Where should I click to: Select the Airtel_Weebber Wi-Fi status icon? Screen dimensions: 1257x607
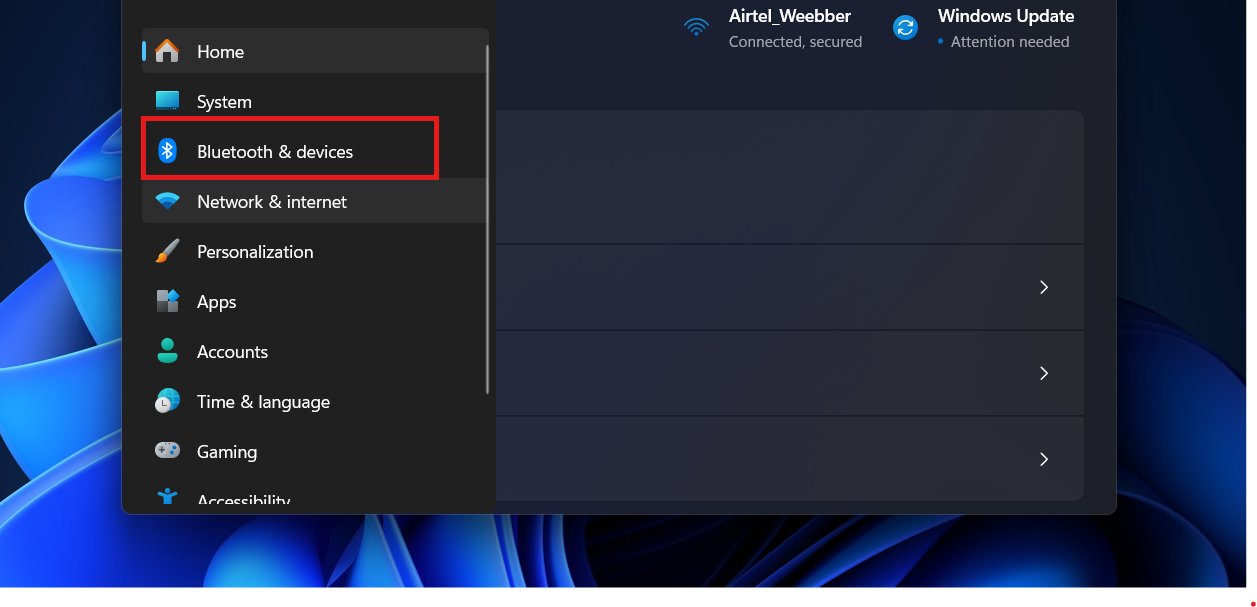pos(696,27)
